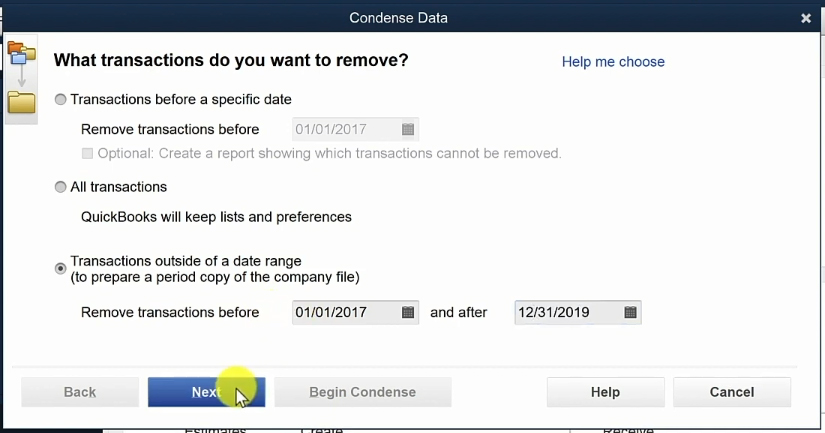
Task: Click the disabled calendar icon under specific date
Action: click(408, 129)
